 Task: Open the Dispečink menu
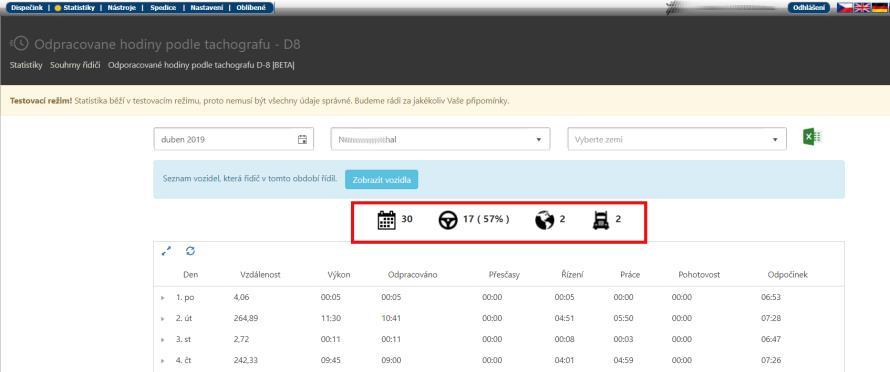(27, 7)
